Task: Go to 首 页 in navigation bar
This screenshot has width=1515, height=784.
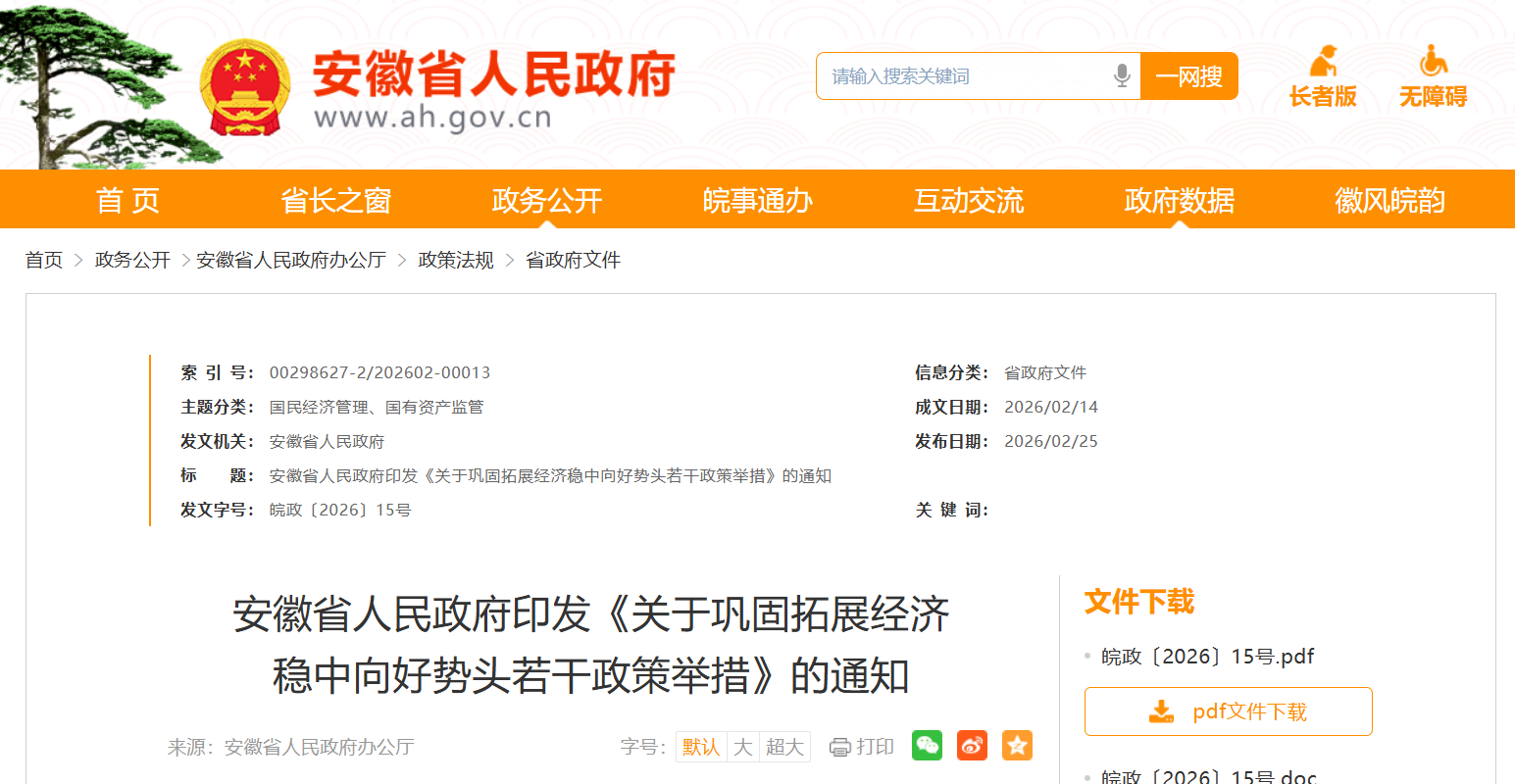Action: click(x=127, y=200)
